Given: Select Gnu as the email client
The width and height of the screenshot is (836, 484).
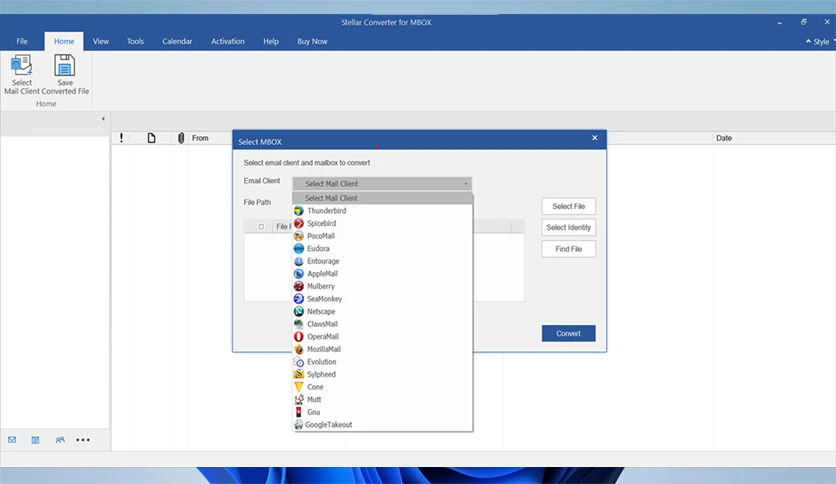Looking at the screenshot, I should coord(382,412).
